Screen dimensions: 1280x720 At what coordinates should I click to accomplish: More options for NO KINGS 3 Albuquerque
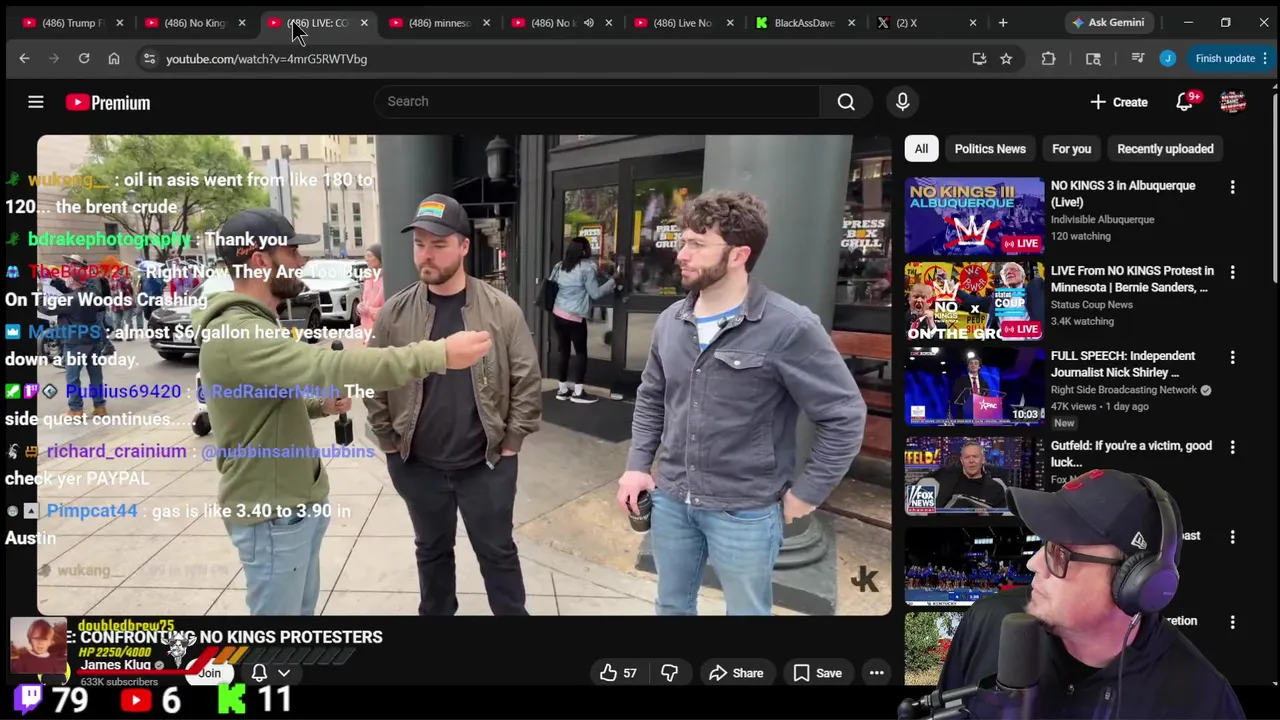pyautogui.click(x=1232, y=187)
